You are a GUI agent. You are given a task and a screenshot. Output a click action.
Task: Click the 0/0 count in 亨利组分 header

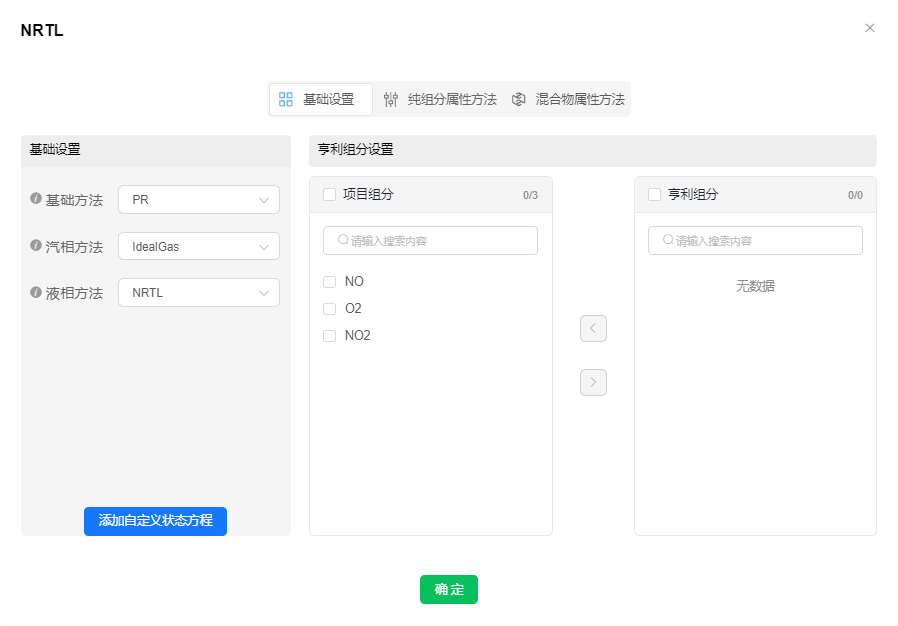(x=855, y=195)
